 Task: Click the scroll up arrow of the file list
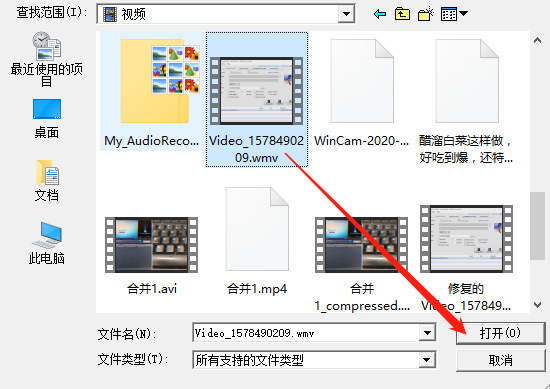pos(537,40)
